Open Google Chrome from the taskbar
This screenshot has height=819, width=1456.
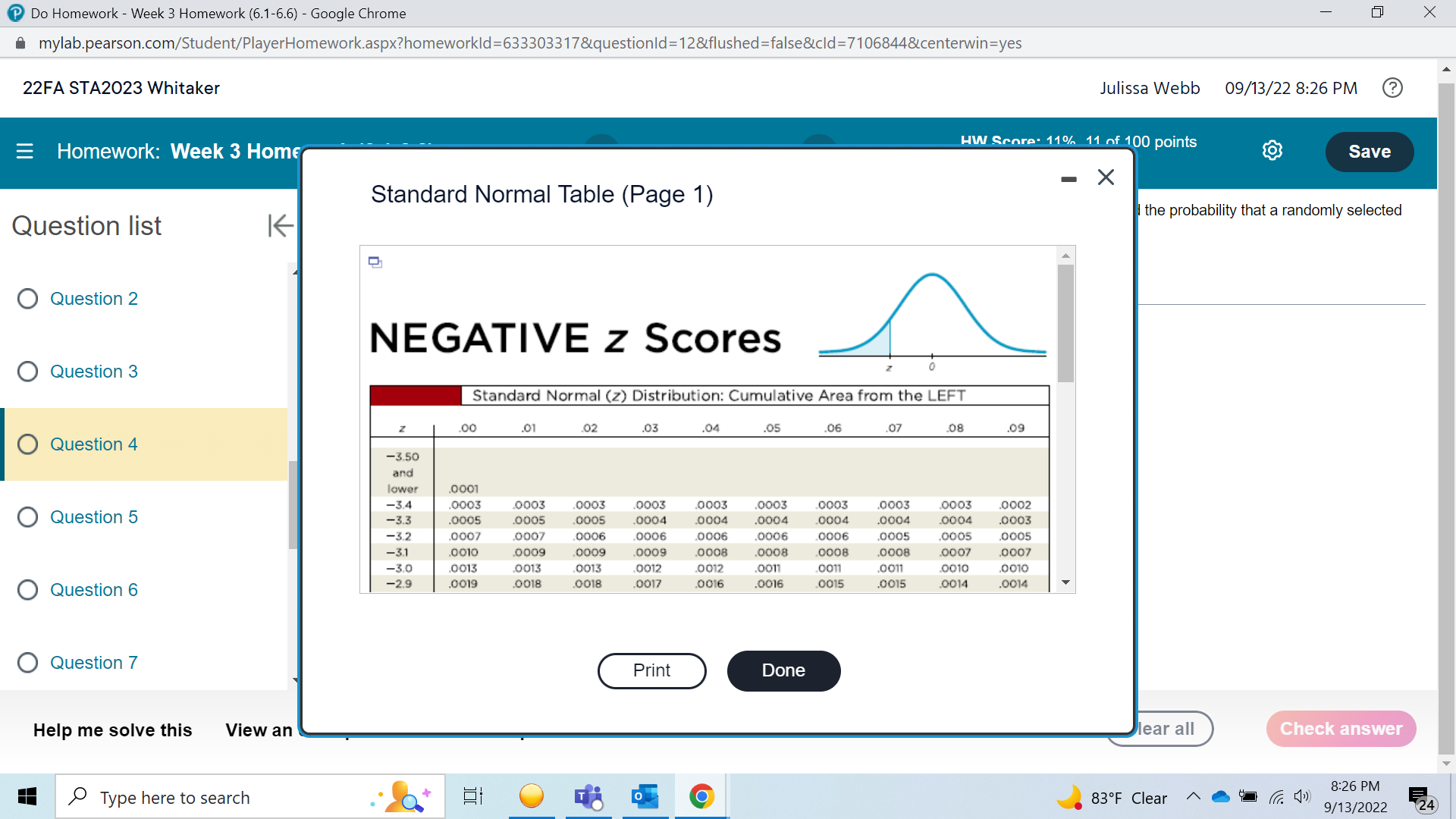(701, 796)
